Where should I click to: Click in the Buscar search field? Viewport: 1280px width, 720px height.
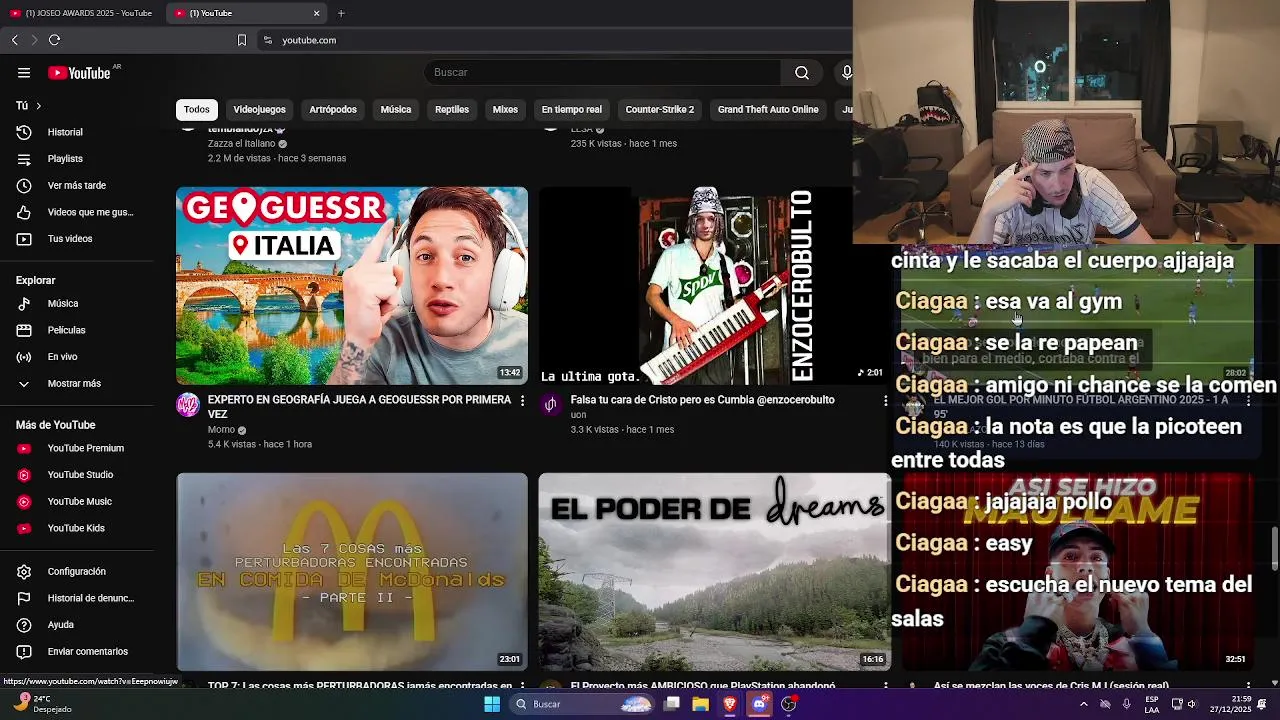click(x=603, y=72)
